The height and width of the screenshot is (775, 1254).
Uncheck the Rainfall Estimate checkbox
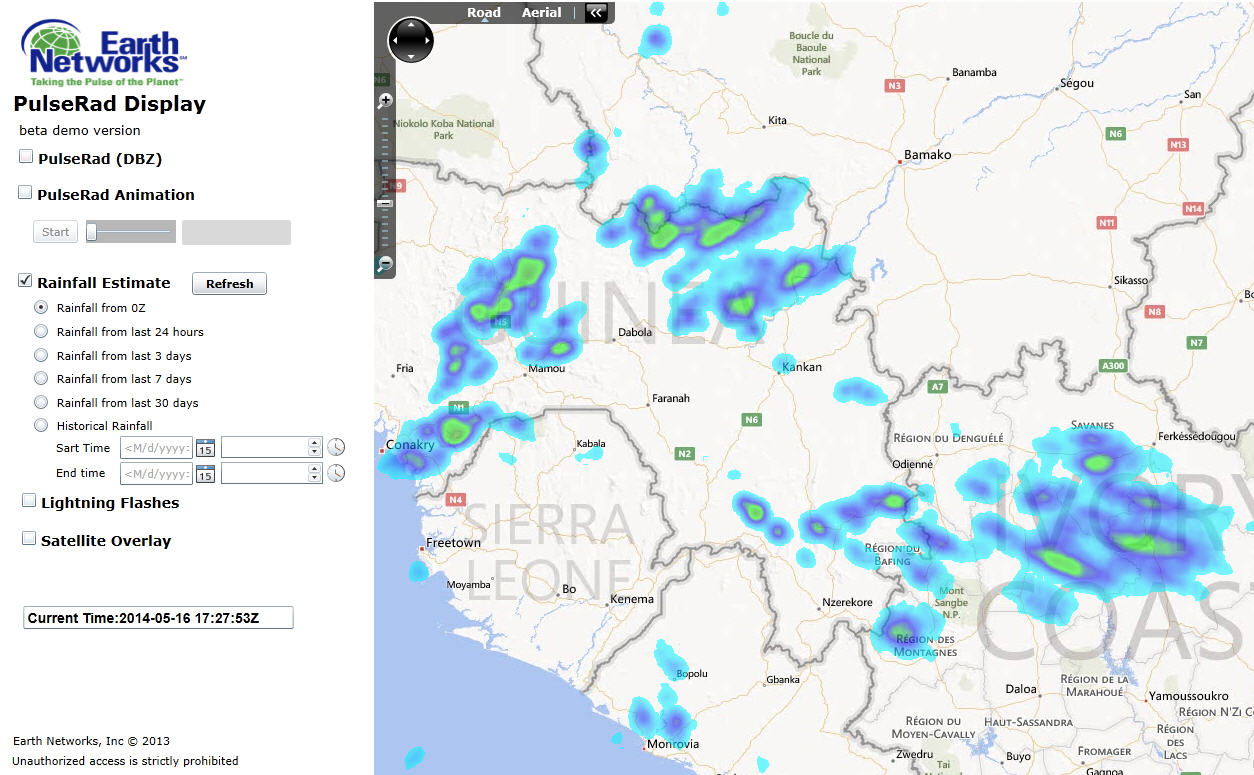pos(25,281)
